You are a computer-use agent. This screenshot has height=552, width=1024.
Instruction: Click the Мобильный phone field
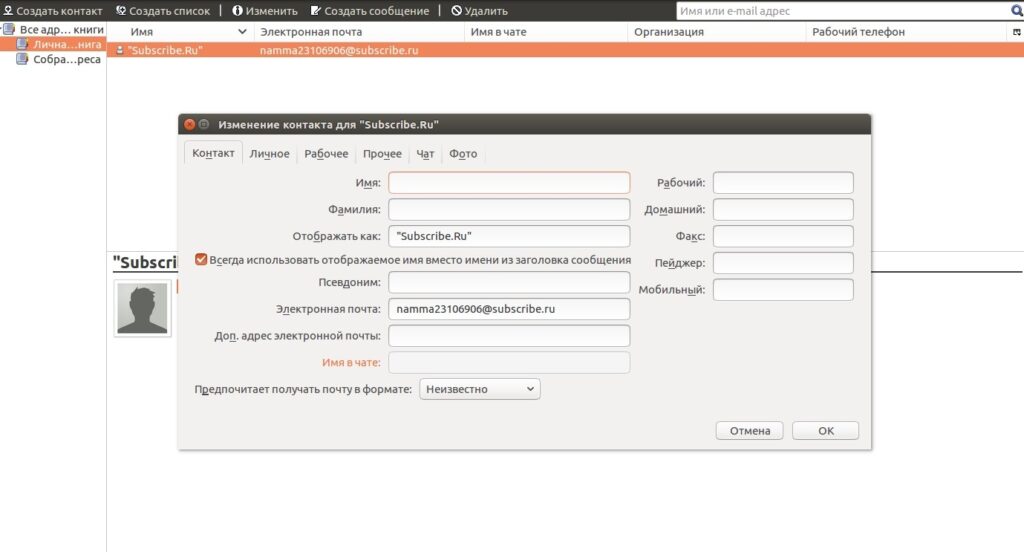(x=783, y=289)
